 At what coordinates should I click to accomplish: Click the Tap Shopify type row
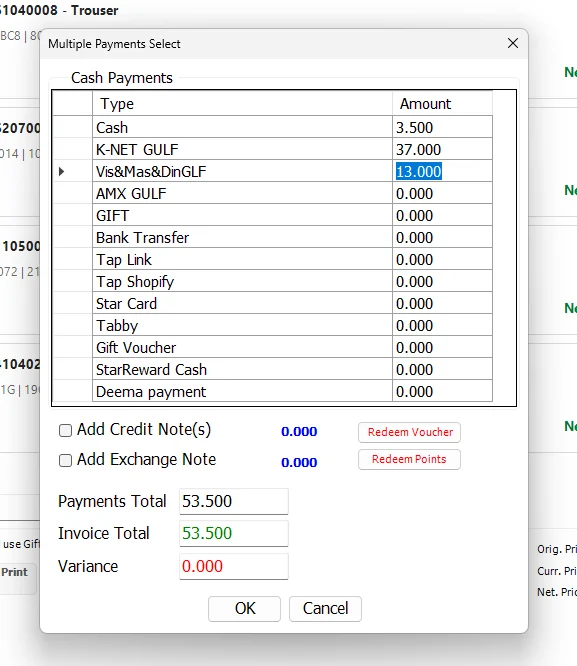(x=242, y=282)
